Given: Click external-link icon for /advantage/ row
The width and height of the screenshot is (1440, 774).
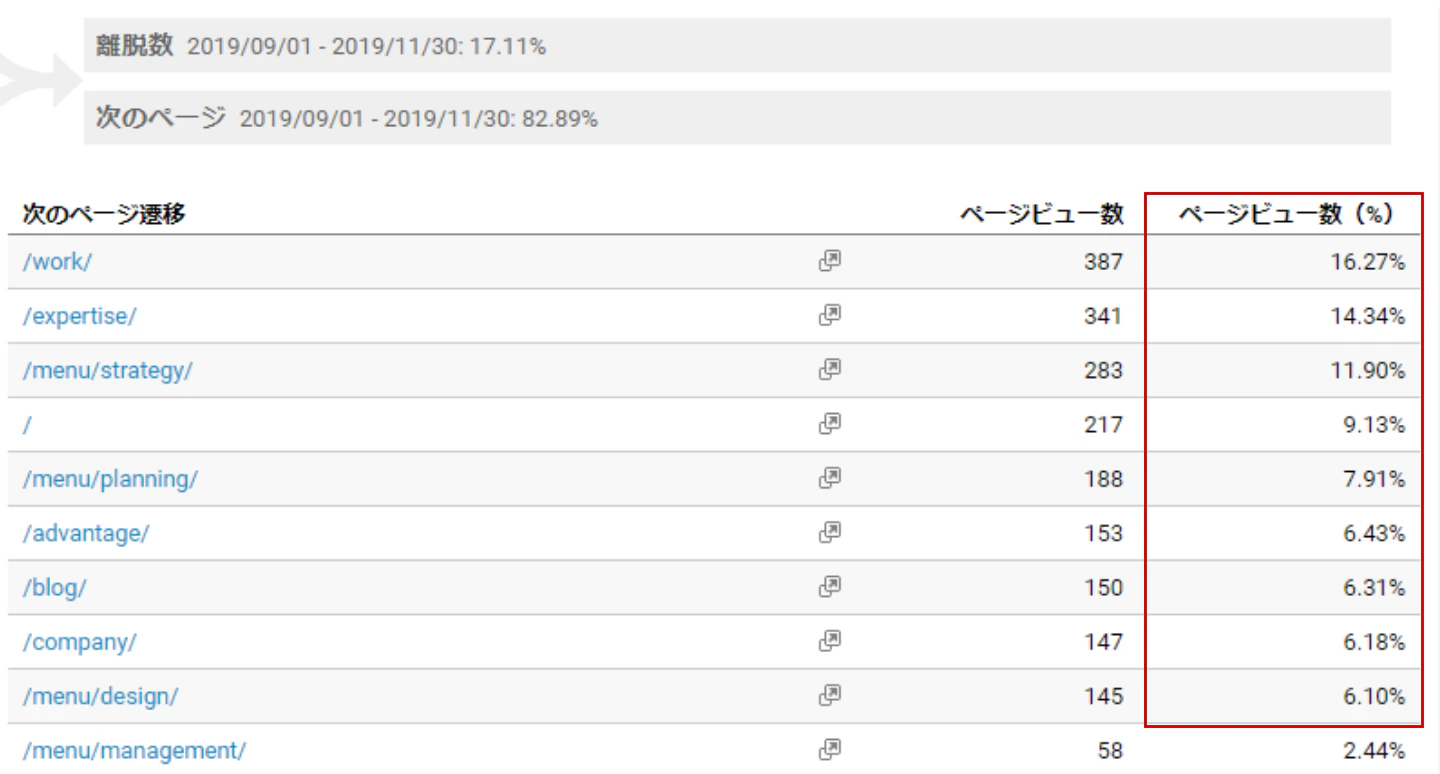Looking at the screenshot, I should point(829,532).
